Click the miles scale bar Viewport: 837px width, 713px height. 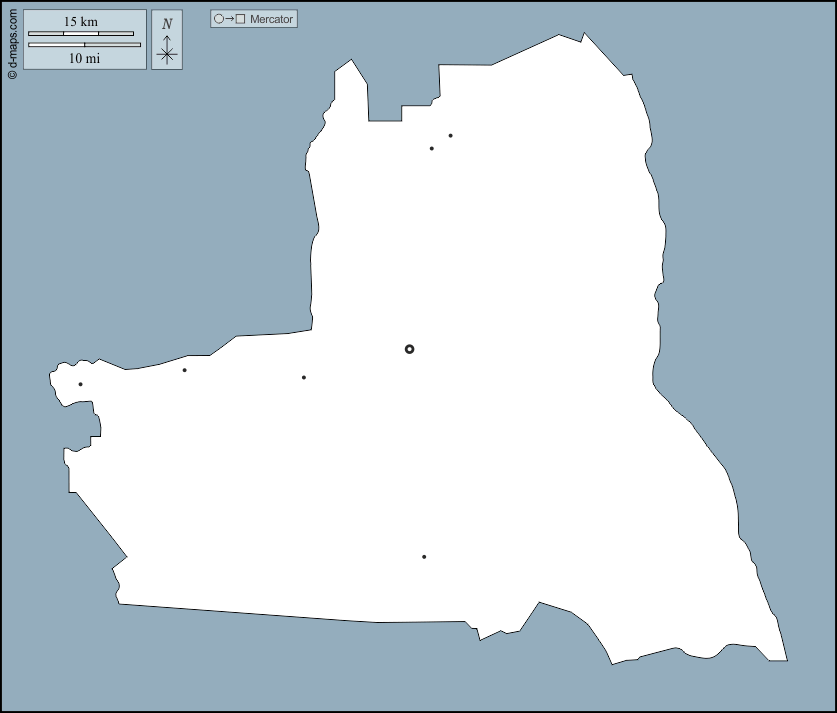(x=84, y=45)
